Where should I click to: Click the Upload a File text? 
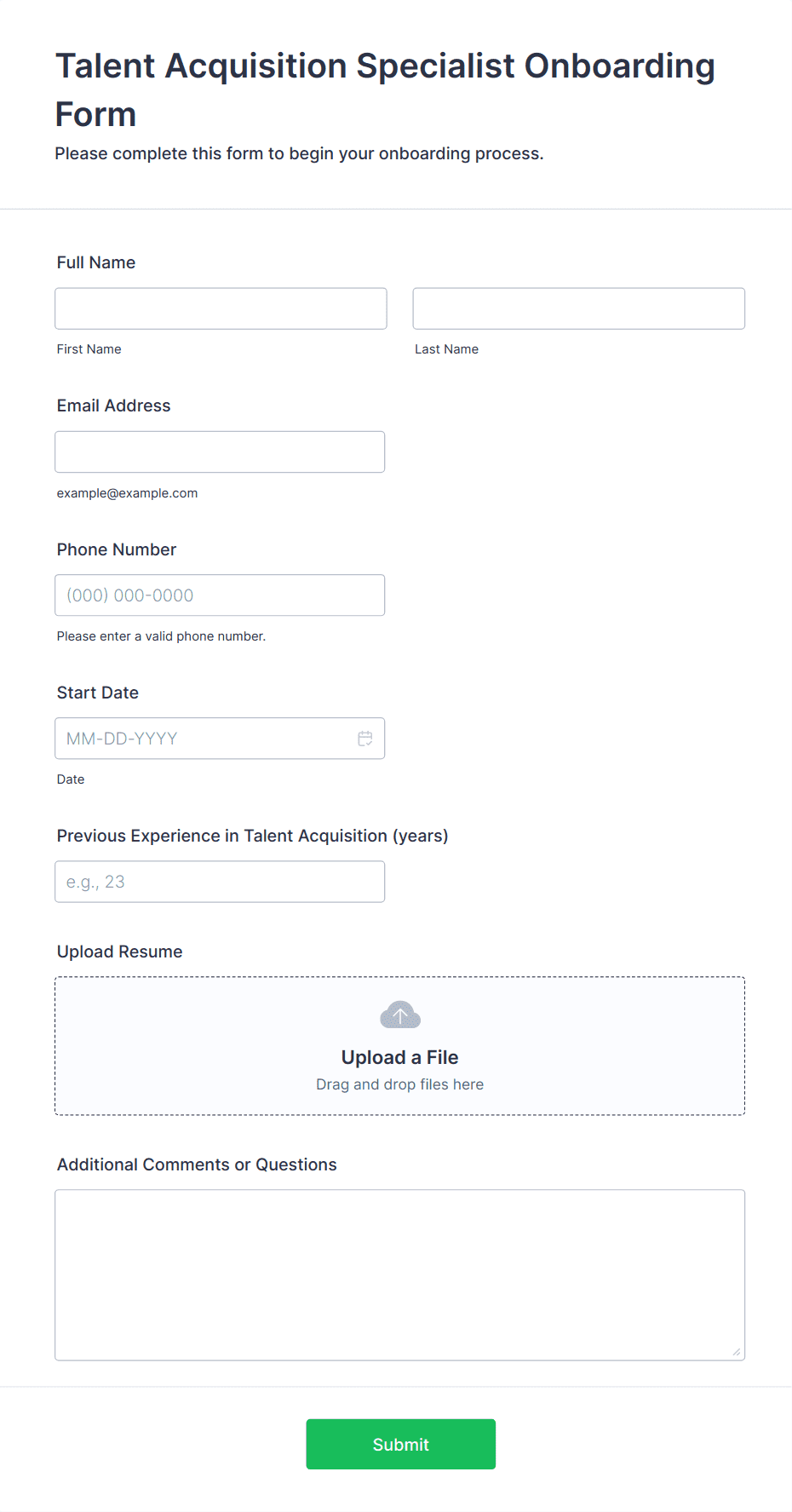(x=400, y=1057)
